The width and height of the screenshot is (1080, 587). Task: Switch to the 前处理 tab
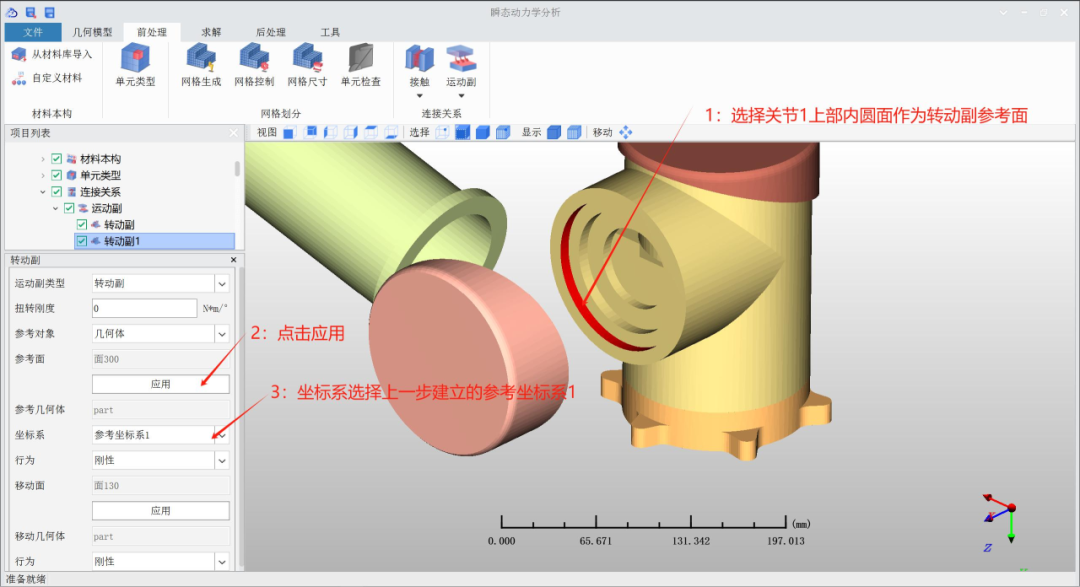[x=152, y=32]
